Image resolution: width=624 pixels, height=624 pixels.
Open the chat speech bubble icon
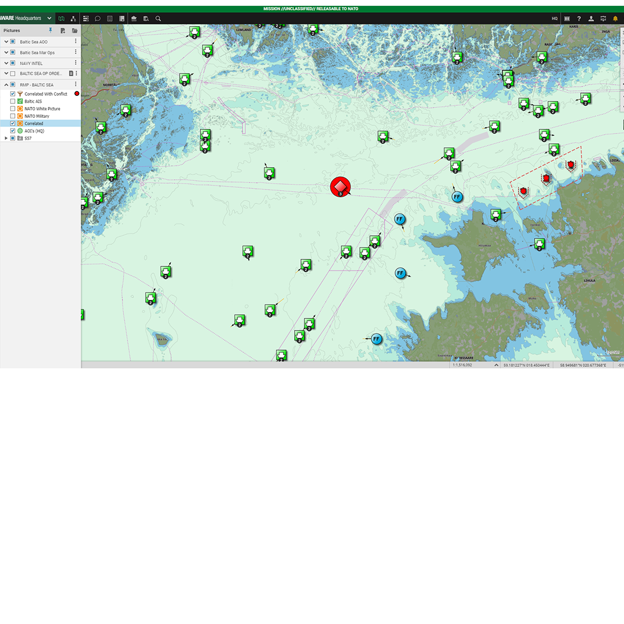point(98,18)
